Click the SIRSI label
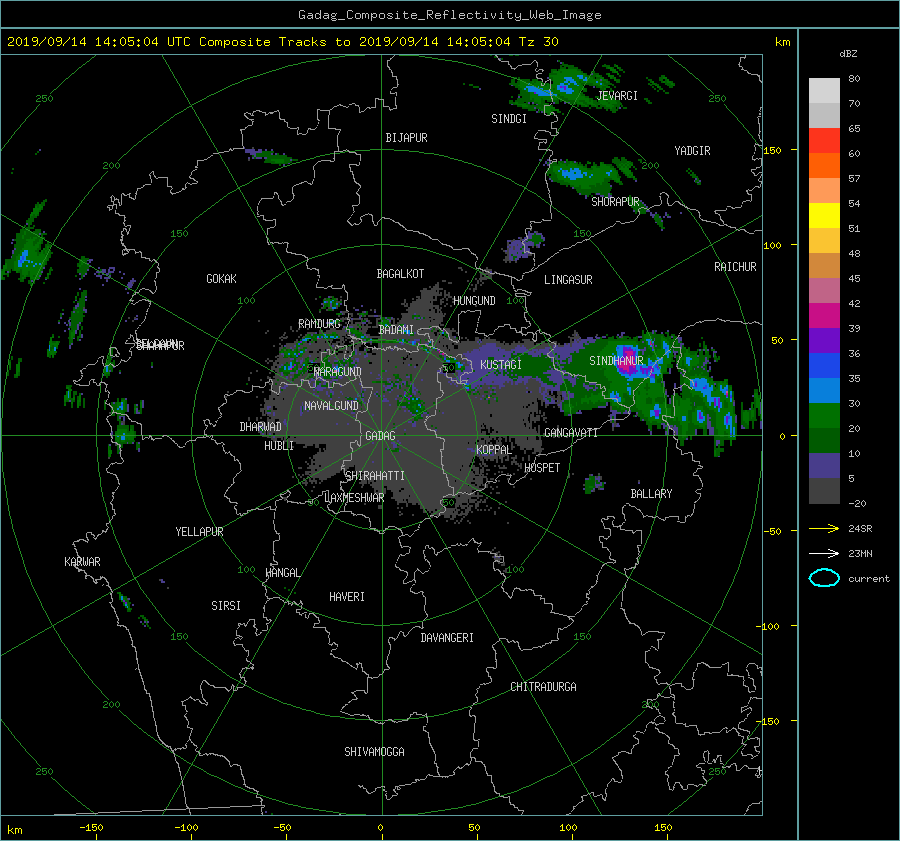 tap(226, 606)
